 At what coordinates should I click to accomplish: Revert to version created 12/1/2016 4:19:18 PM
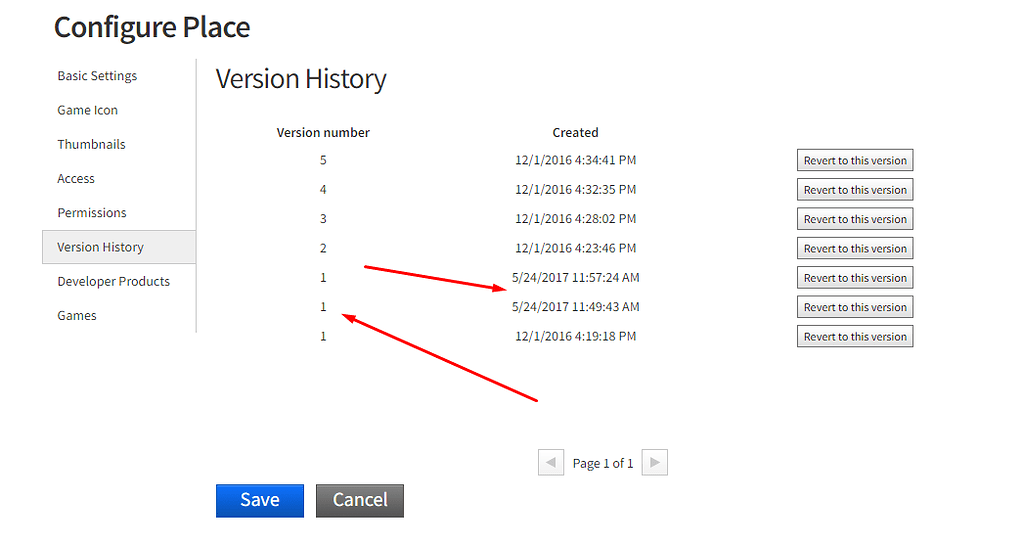(855, 336)
